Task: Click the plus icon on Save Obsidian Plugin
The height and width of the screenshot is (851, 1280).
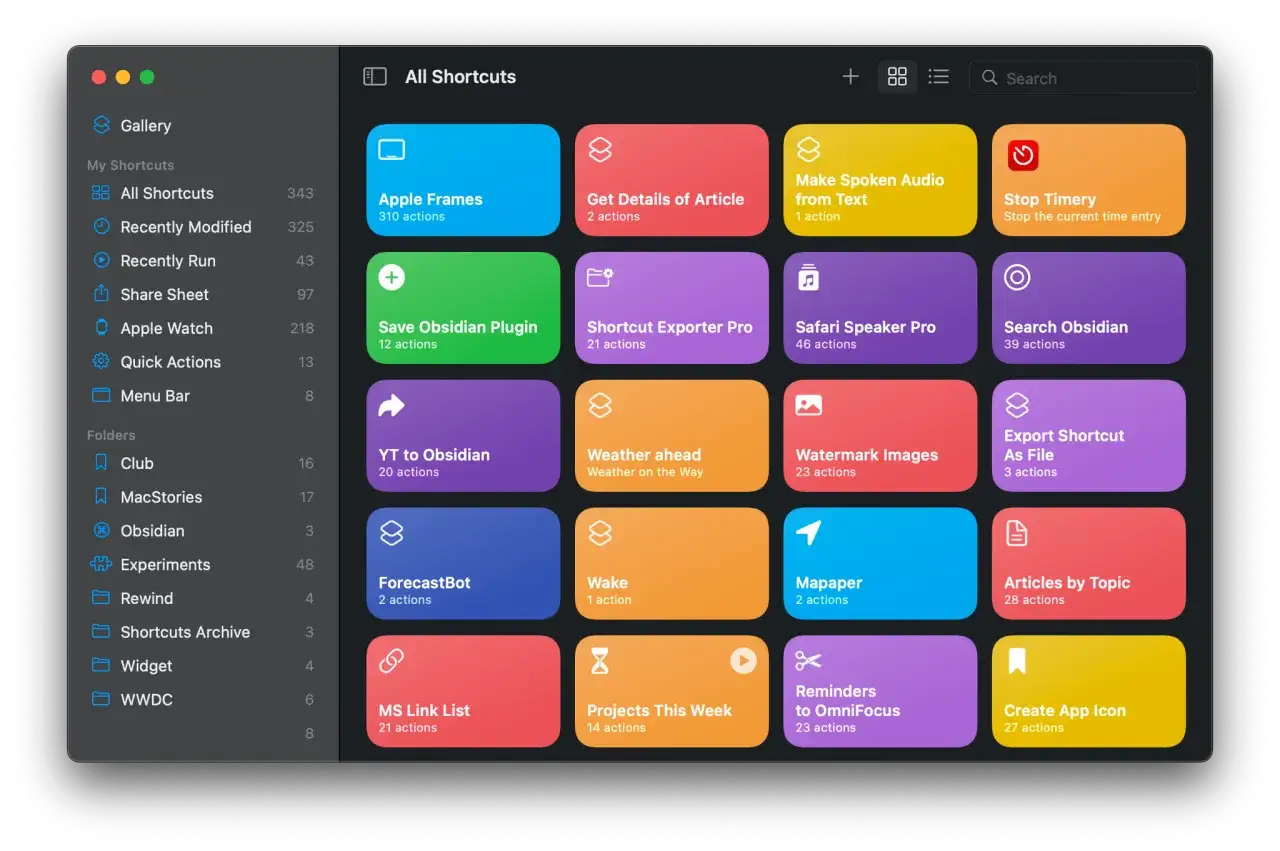Action: coord(392,278)
